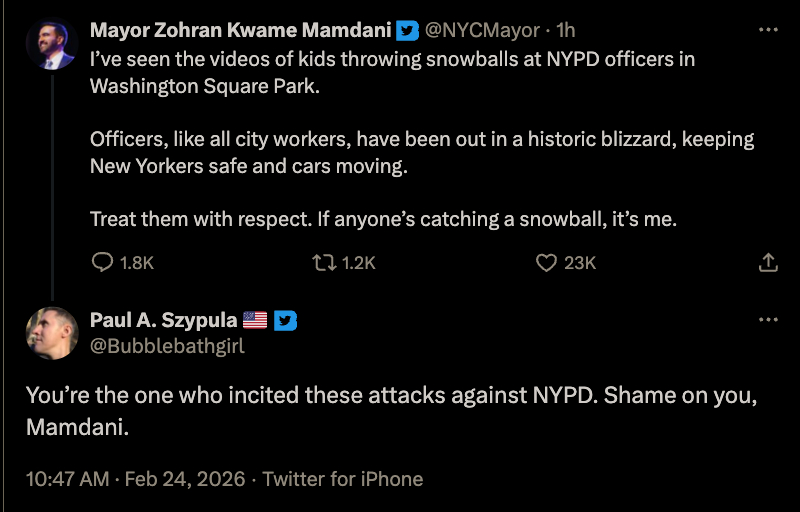Open more options on Szypula's reply
Image resolution: width=800 pixels, height=512 pixels.
(768, 320)
